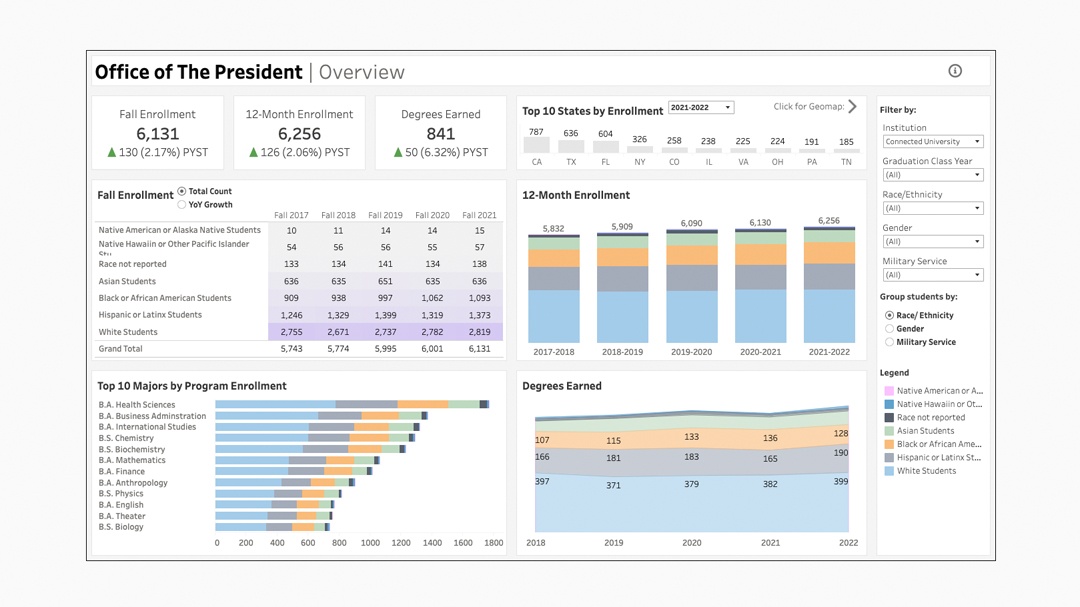The height and width of the screenshot is (607, 1080).
Task: Click the CA bar in Top 10 States
Action: tap(537, 146)
